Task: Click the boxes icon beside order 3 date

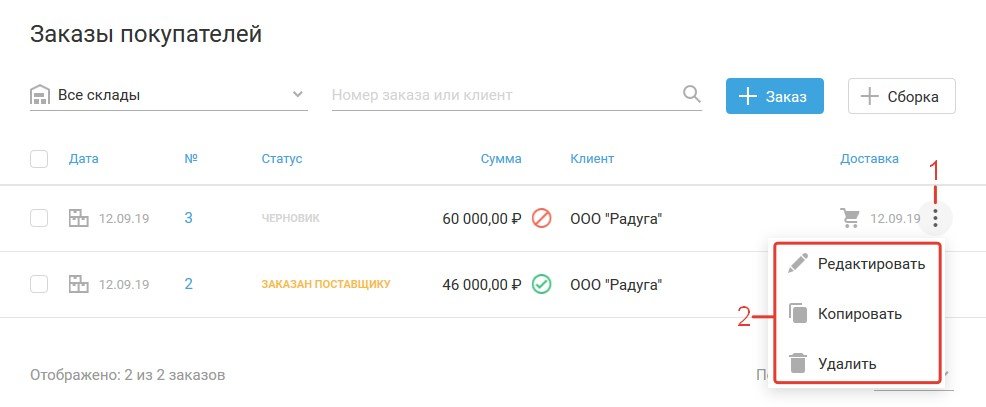Action: pos(78,218)
